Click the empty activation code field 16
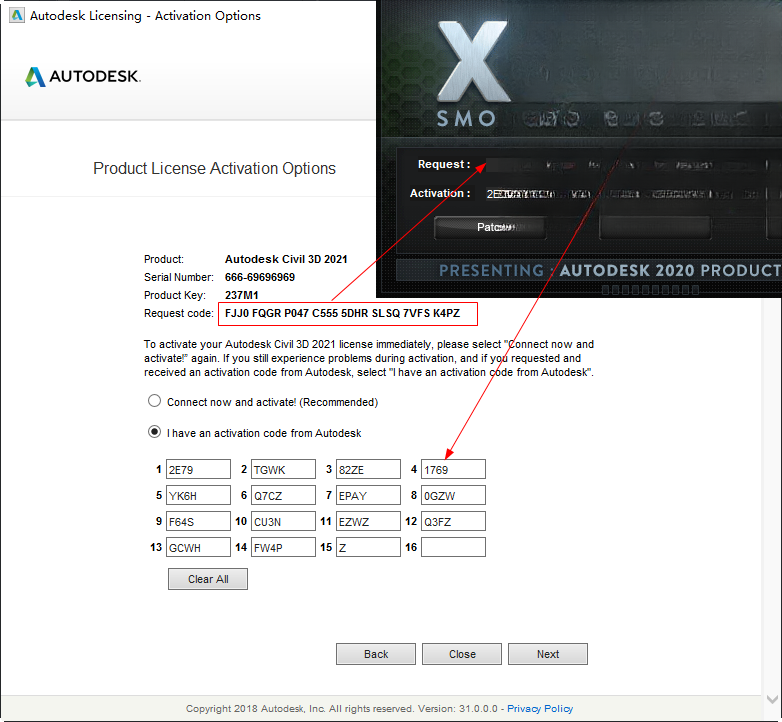782x722 pixels. [x=453, y=547]
